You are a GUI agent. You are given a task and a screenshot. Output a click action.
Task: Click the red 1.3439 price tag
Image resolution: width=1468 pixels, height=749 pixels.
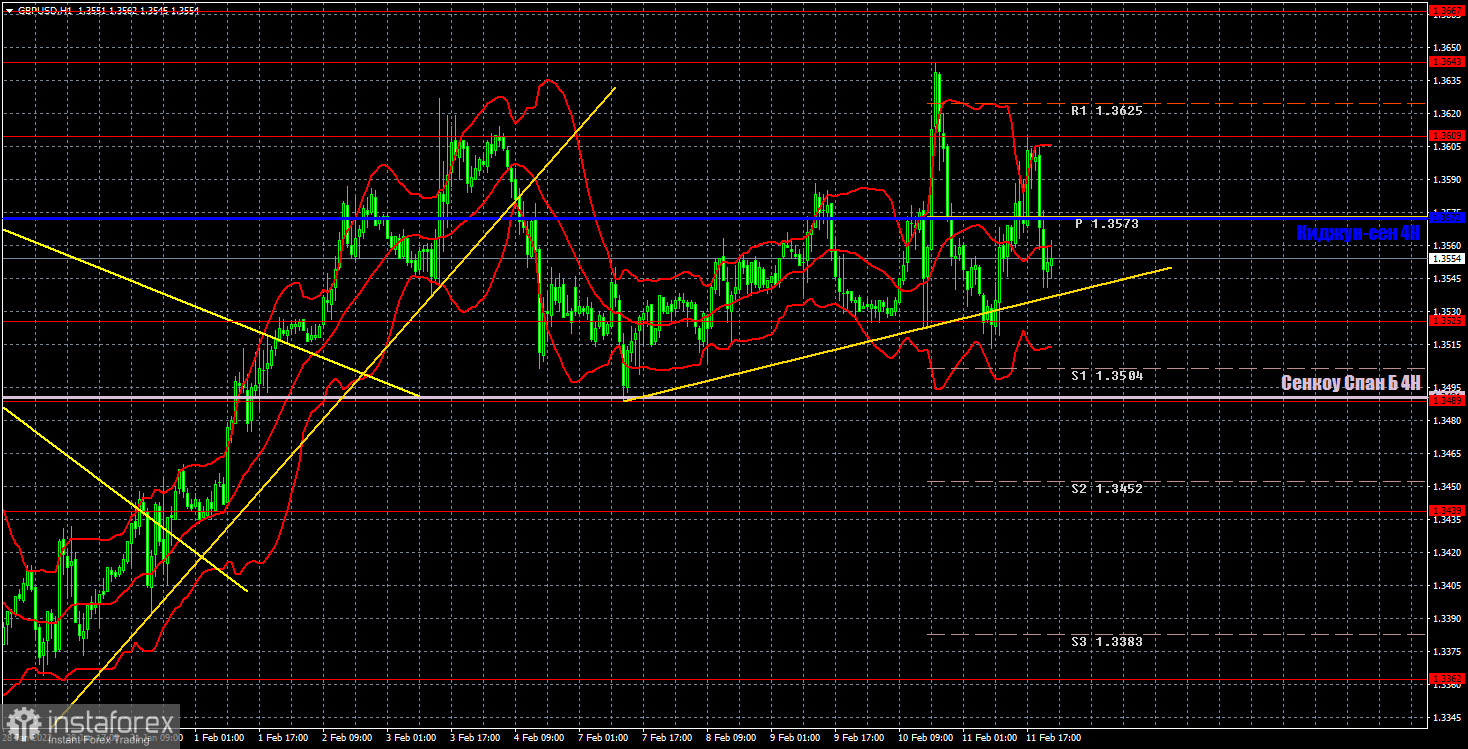click(x=1447, y=511)
